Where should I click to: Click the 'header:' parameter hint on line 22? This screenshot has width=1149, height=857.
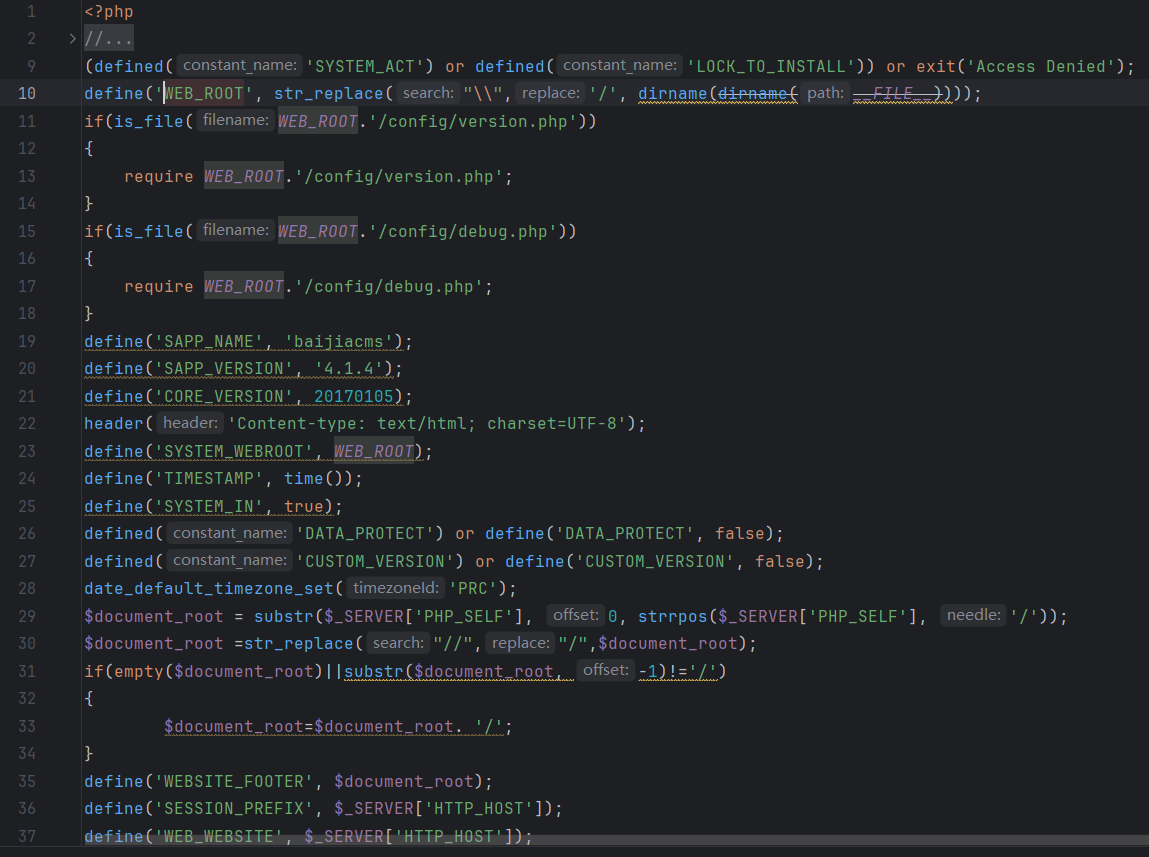coord(189,424)
